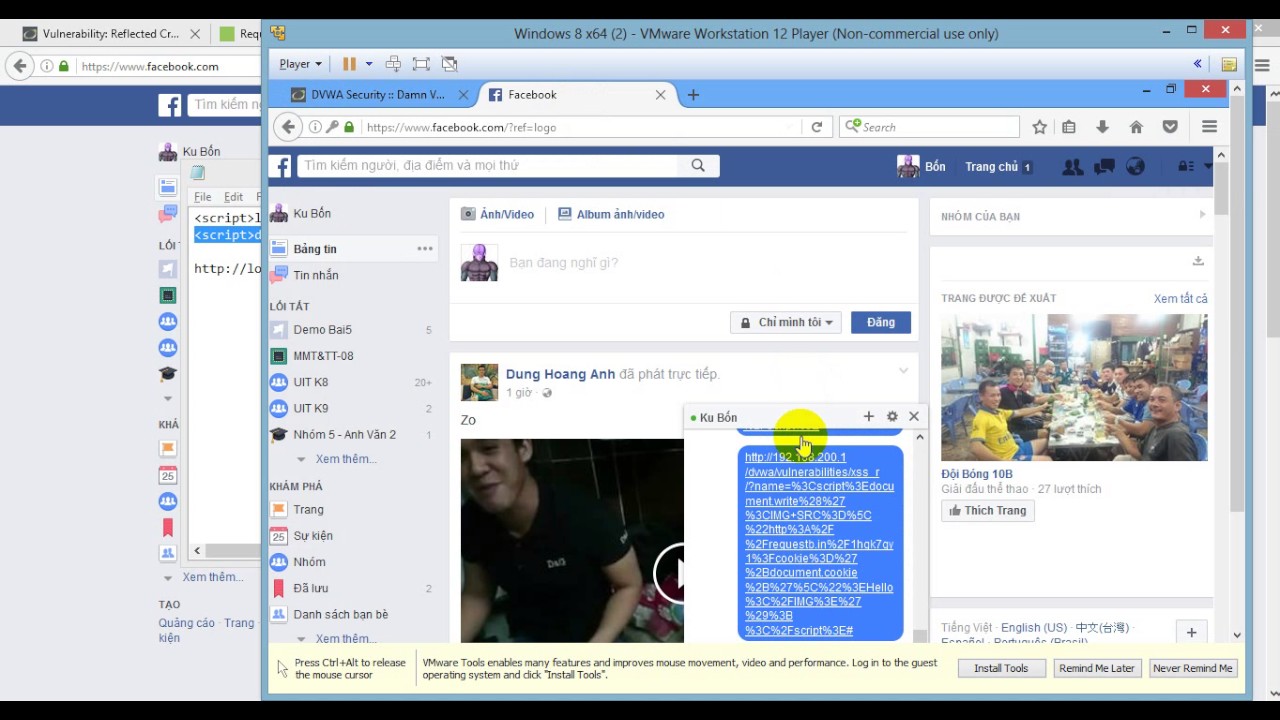
Task: Open Sự kiện events item
Action: (x=313, y=536)
